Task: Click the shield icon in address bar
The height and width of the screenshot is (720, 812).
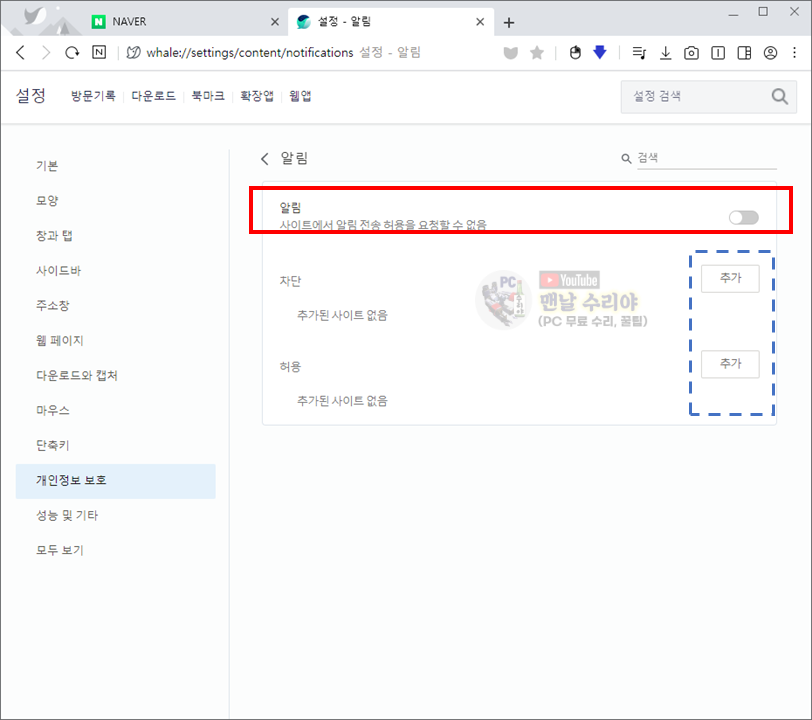Action: coord(511,53)
